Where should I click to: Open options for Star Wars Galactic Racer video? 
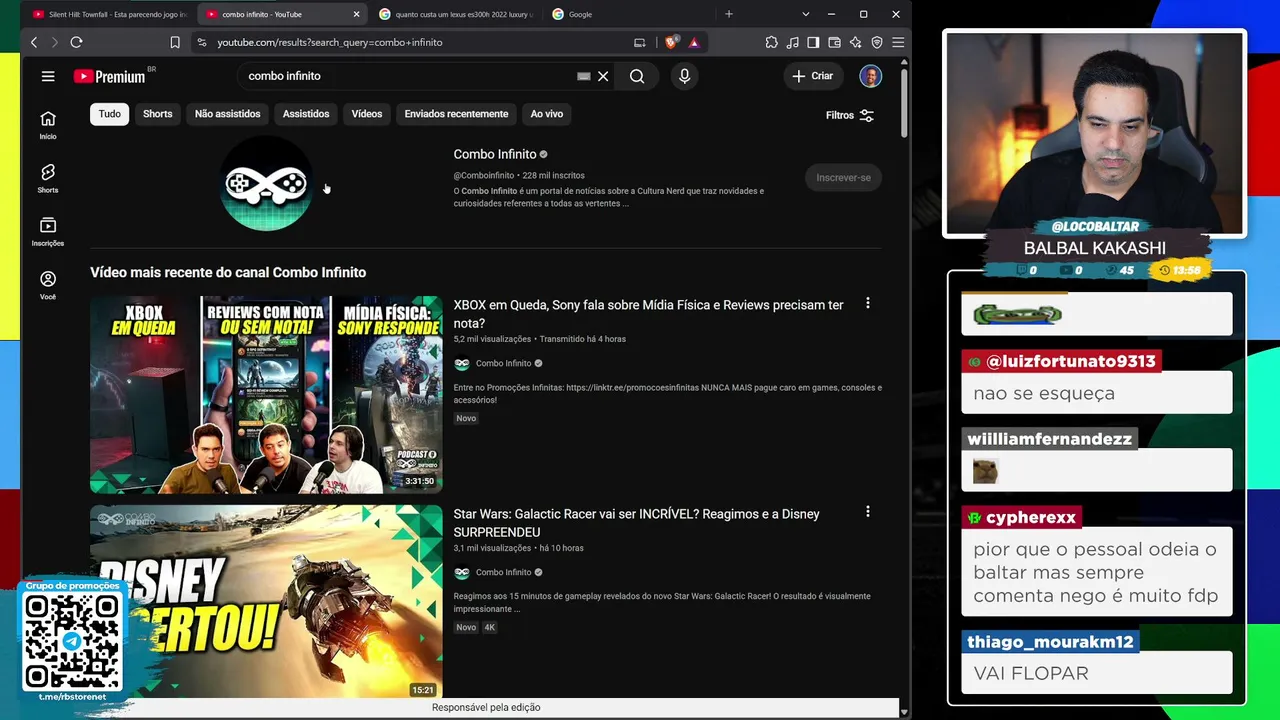pos(868,512)
